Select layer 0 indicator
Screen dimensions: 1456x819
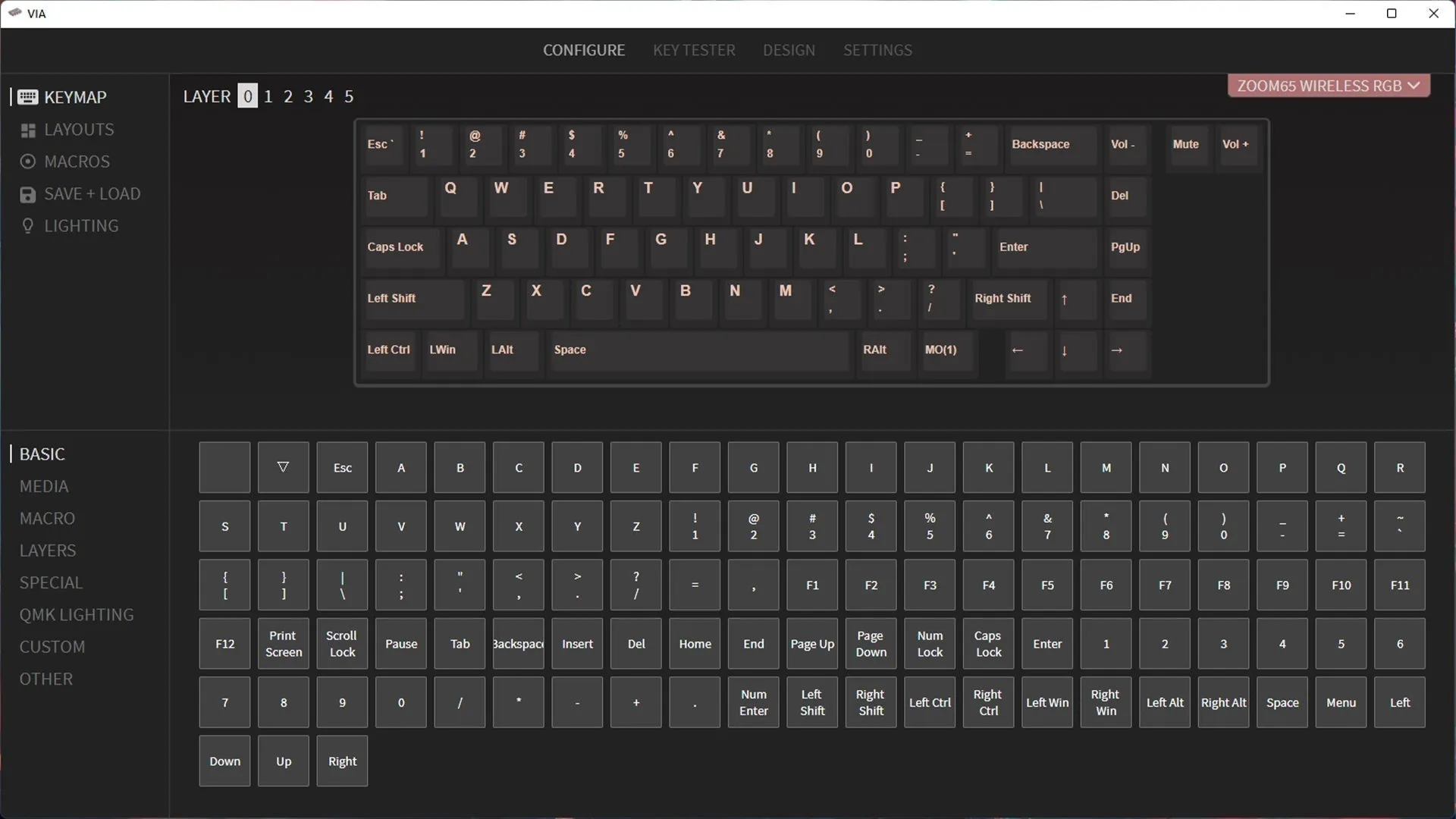click(x=246, y=95)
